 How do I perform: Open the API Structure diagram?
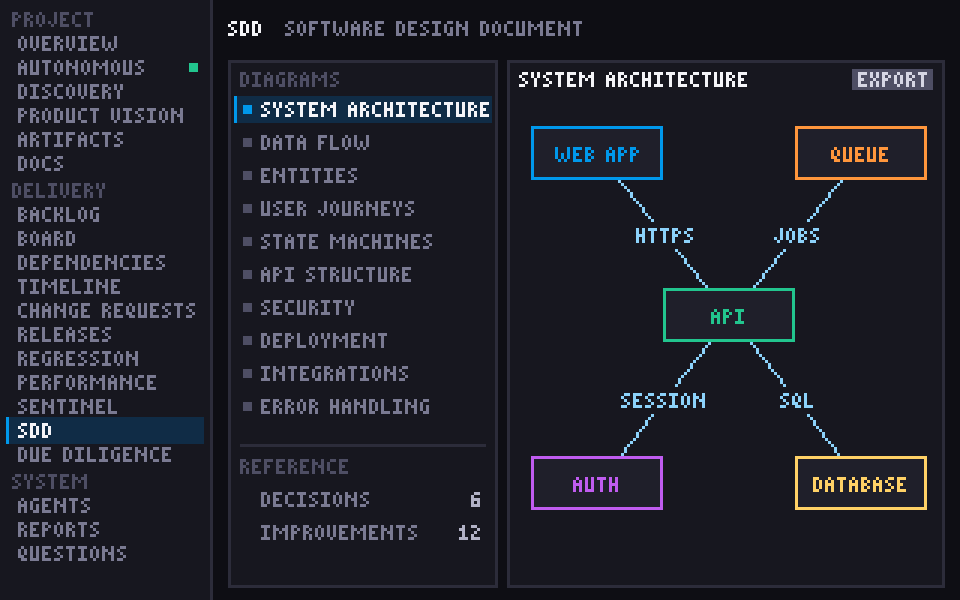point(336,275)
